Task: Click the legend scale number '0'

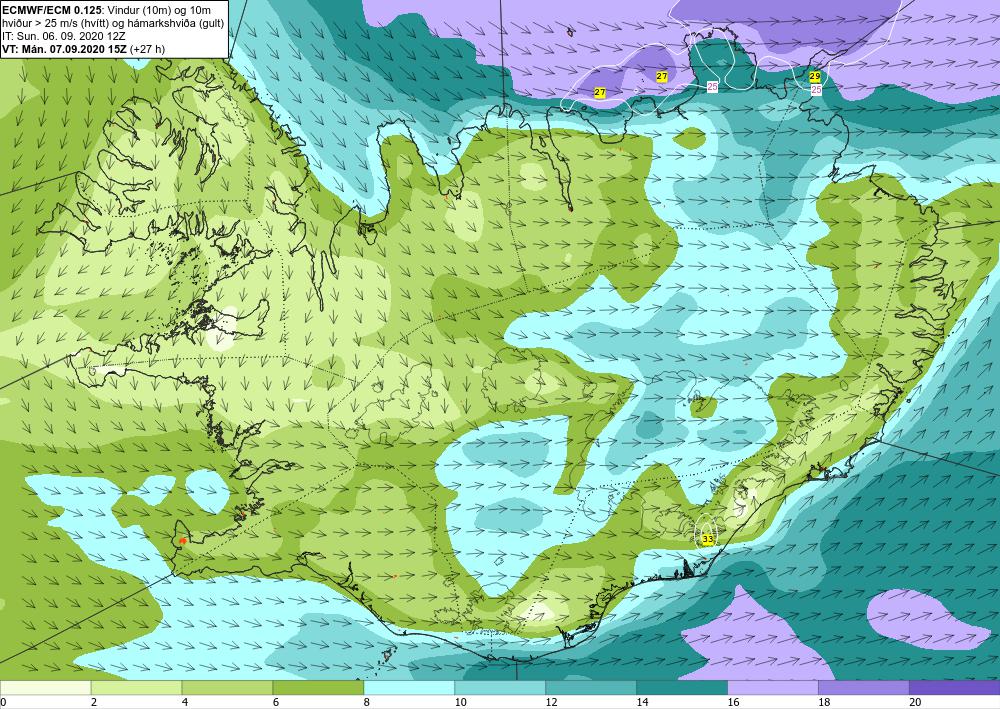Action: (4, 702)
